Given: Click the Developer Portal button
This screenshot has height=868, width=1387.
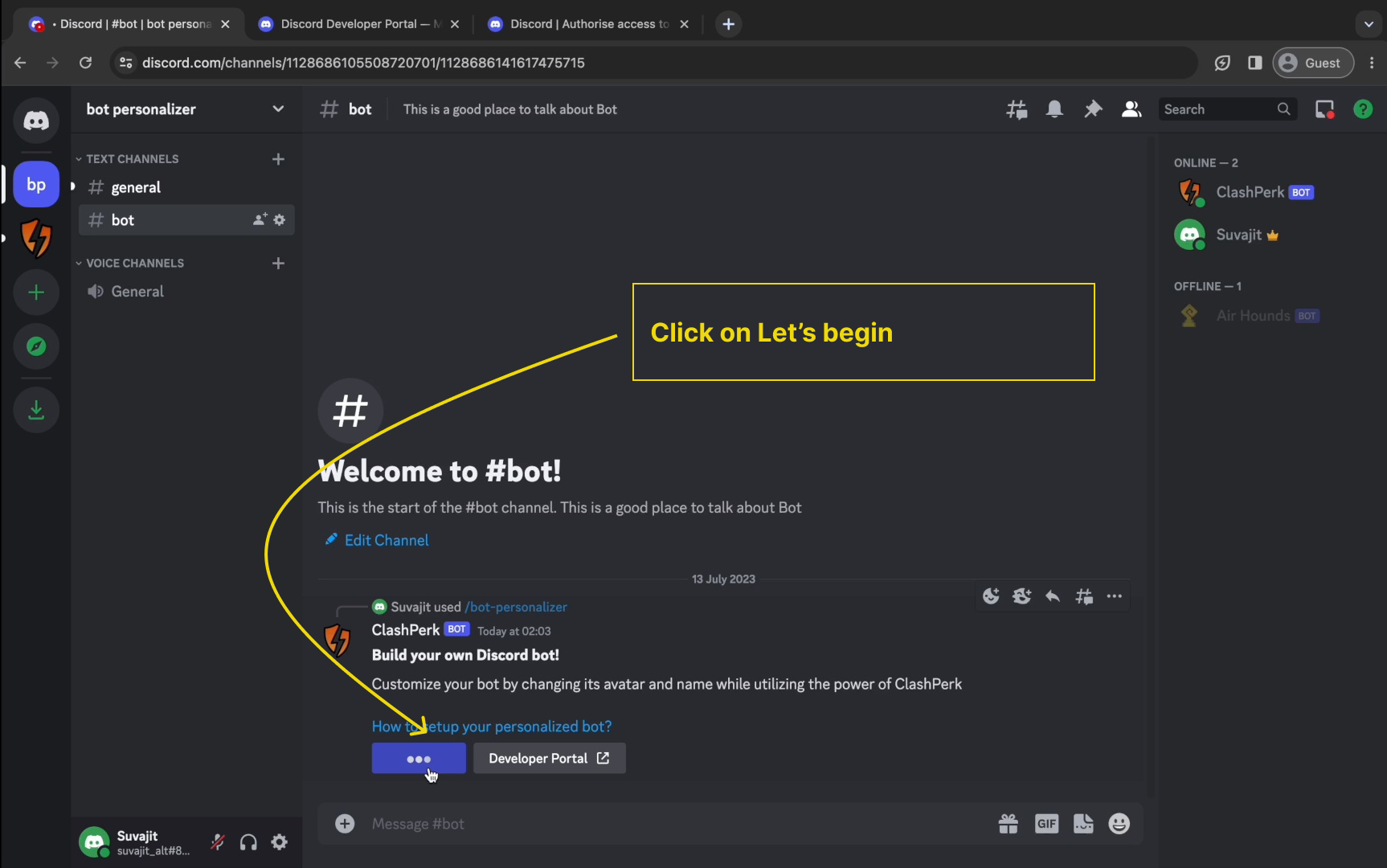Looking at the screenshot, I should (x=549, y=759).
